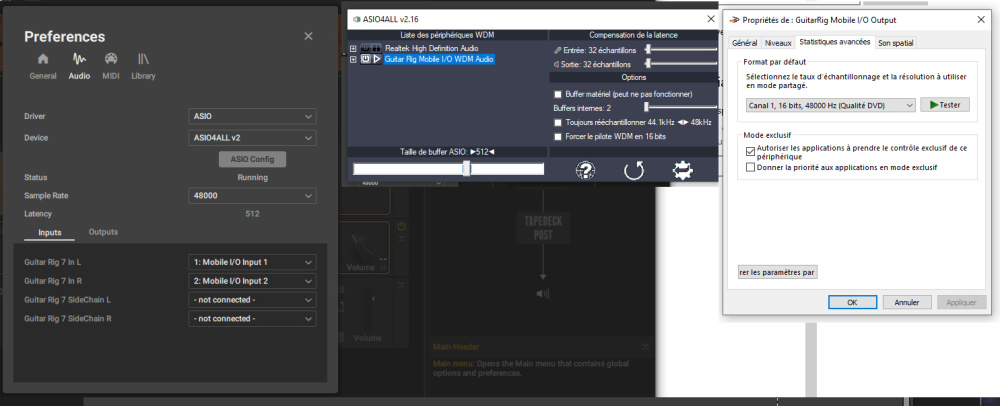This screenshot has width=1000, height=406.
Task: Select the Statistiques avancées tab
Action: pos(834,41)
